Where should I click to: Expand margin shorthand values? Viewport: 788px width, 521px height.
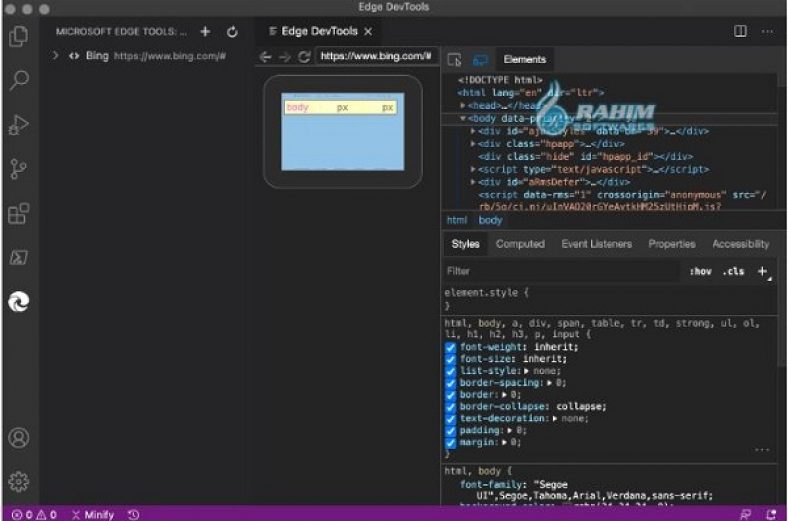click(x=504, y=443)
